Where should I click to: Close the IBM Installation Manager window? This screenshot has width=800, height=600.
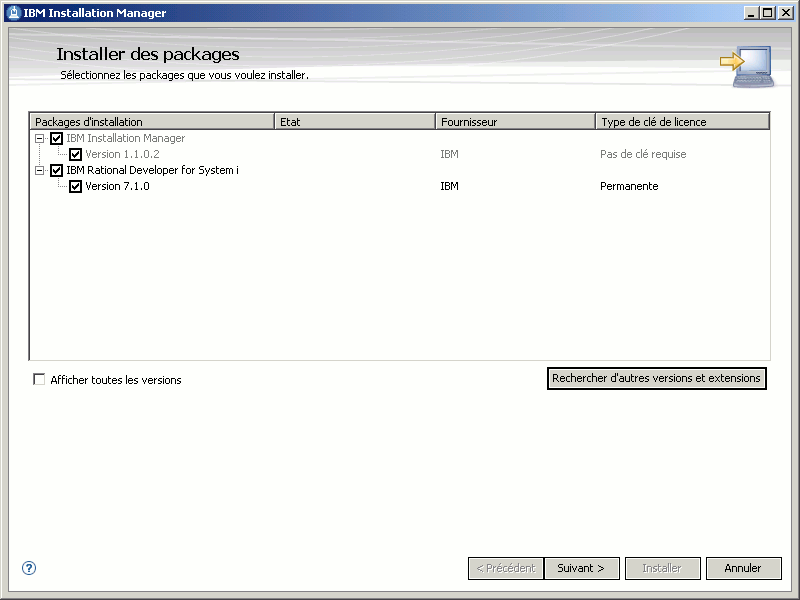pos(786,13)
